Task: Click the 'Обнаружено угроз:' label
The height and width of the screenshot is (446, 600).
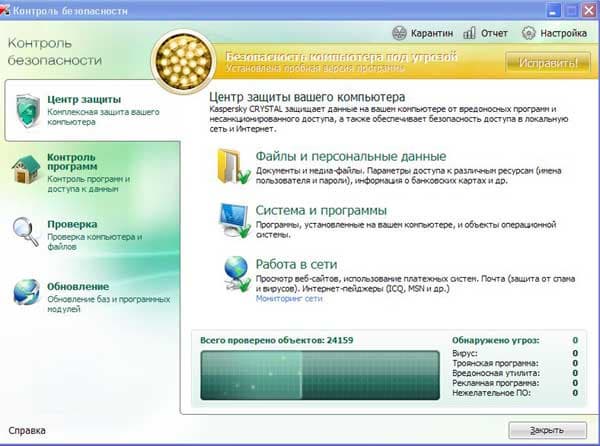Action: click(496, 340)
